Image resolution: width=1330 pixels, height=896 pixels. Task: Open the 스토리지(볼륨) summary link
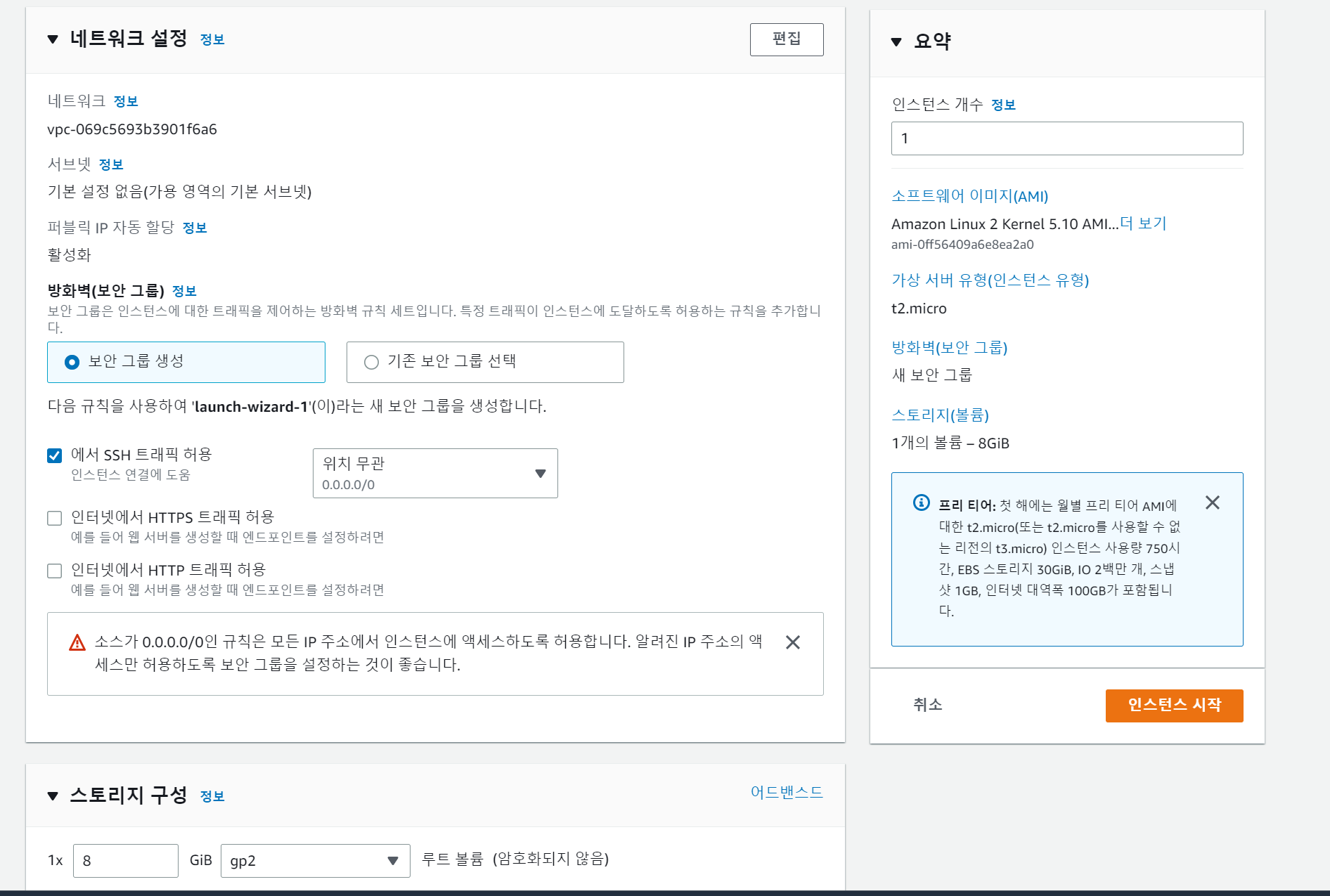pos(940,415)
